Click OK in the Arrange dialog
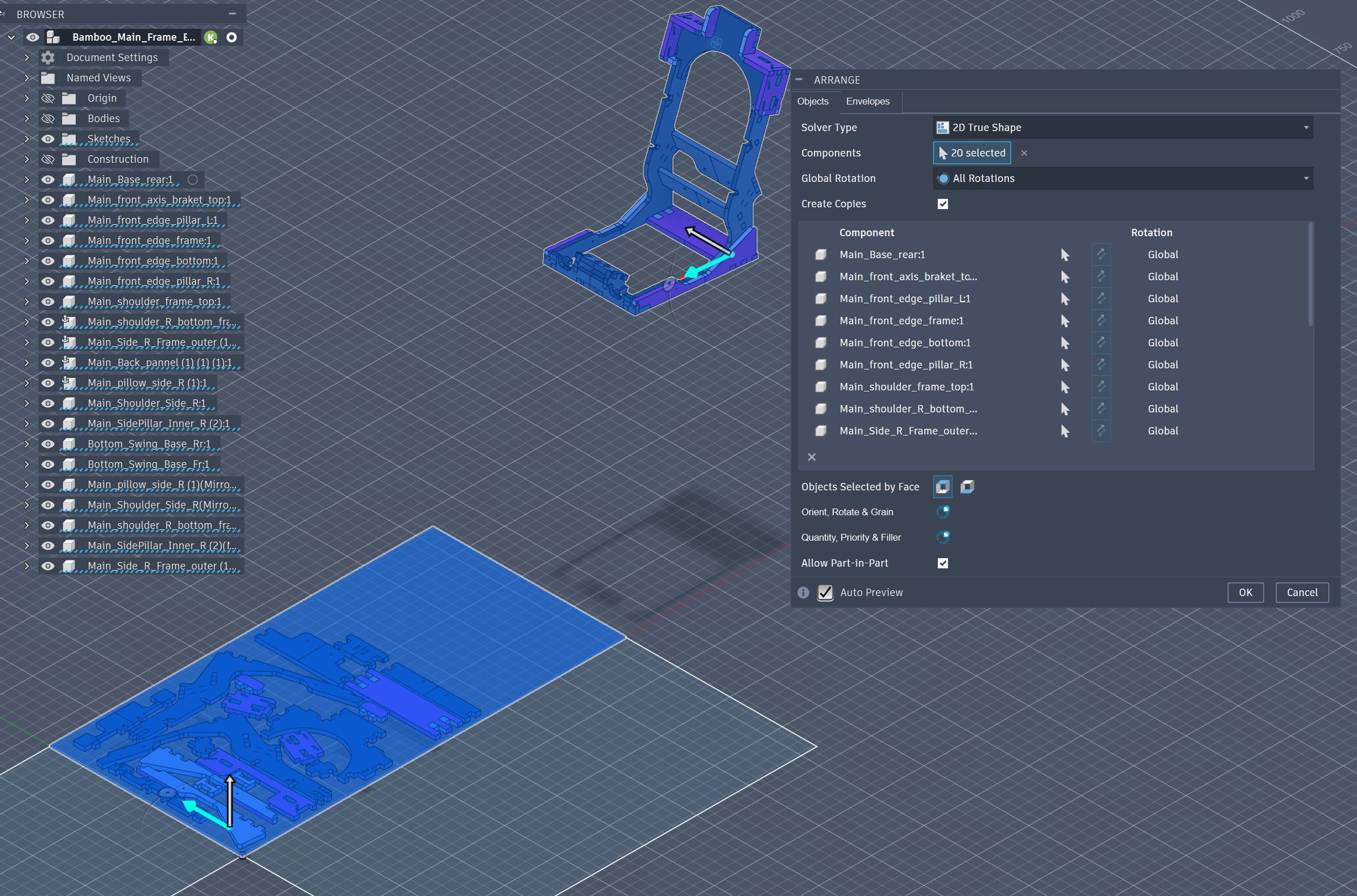1357x896 pixels. point(1245,593)
